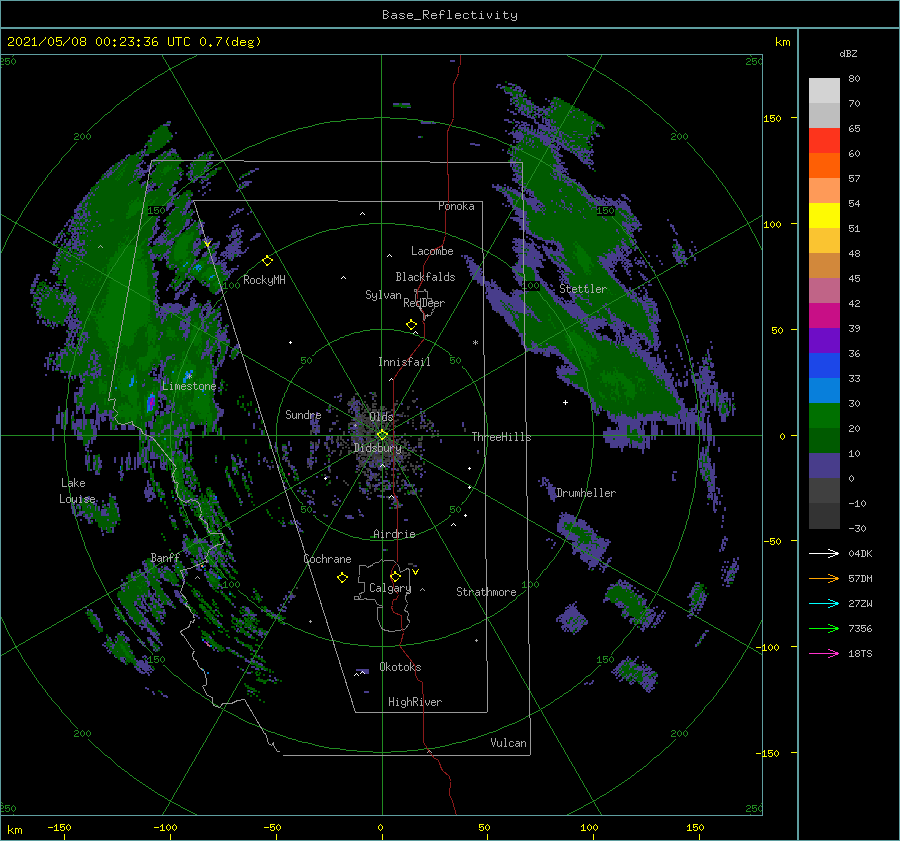Click the Blackfalds town label

tap(425, 277)
